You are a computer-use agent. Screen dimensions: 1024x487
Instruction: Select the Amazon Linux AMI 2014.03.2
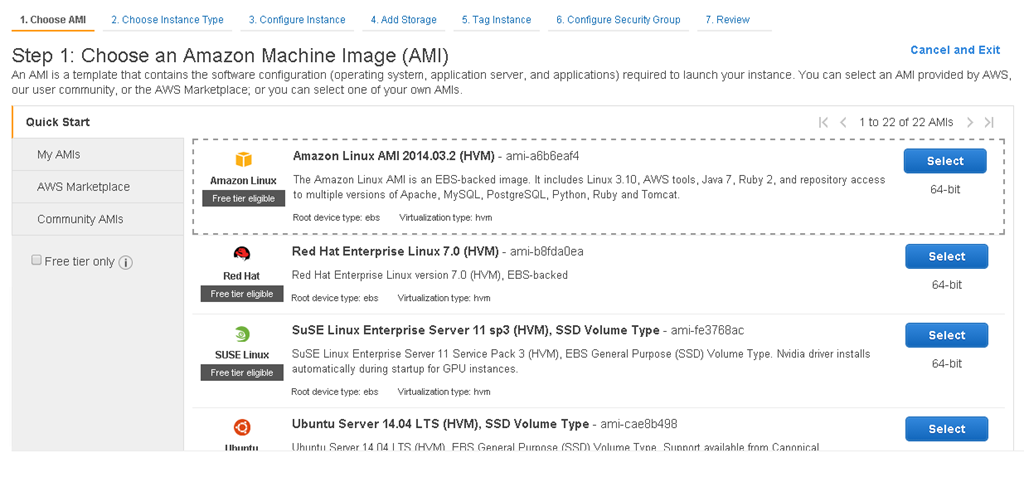pyautogui.click(x=945, y=161)
